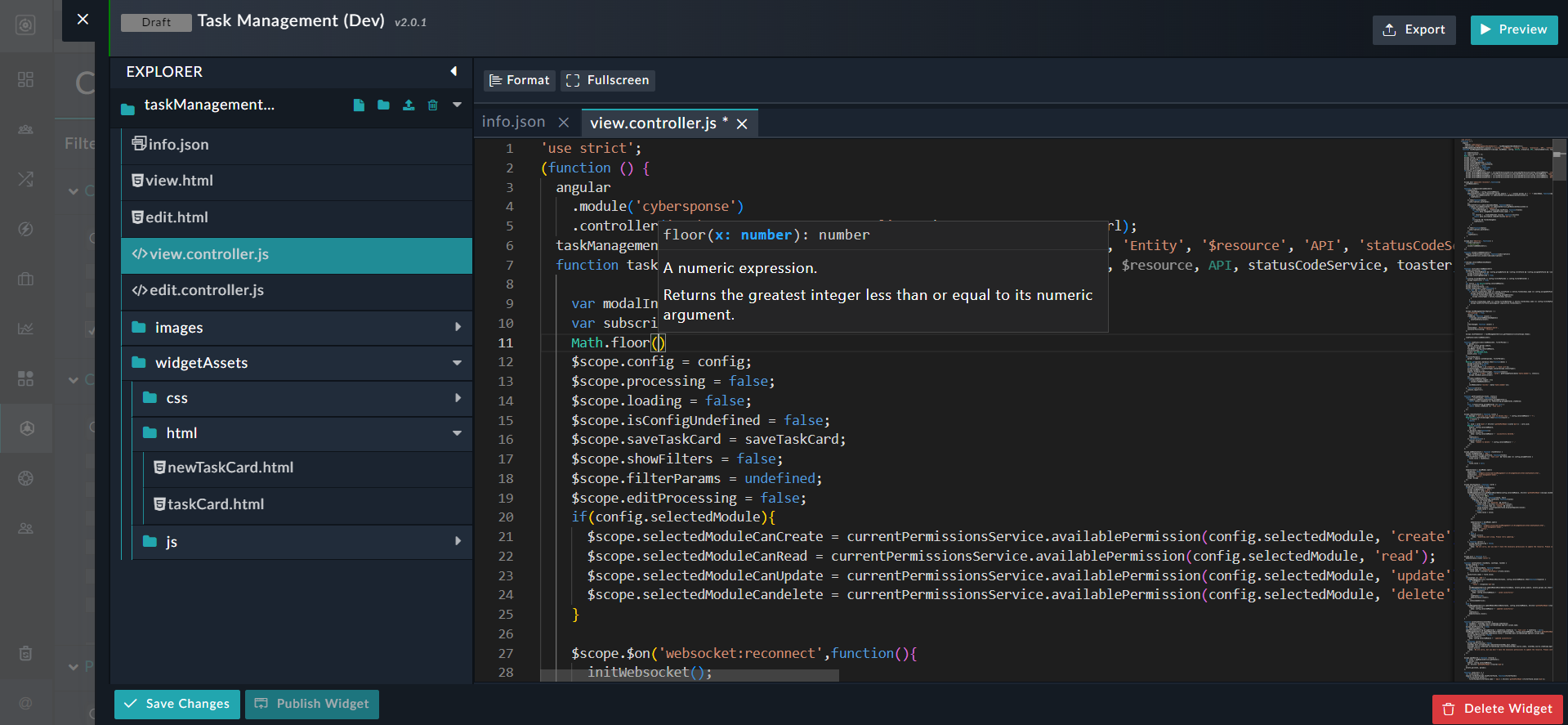Click the trash icon next to taskManagement folder
1568x725 pixels.
coord(433,105)
